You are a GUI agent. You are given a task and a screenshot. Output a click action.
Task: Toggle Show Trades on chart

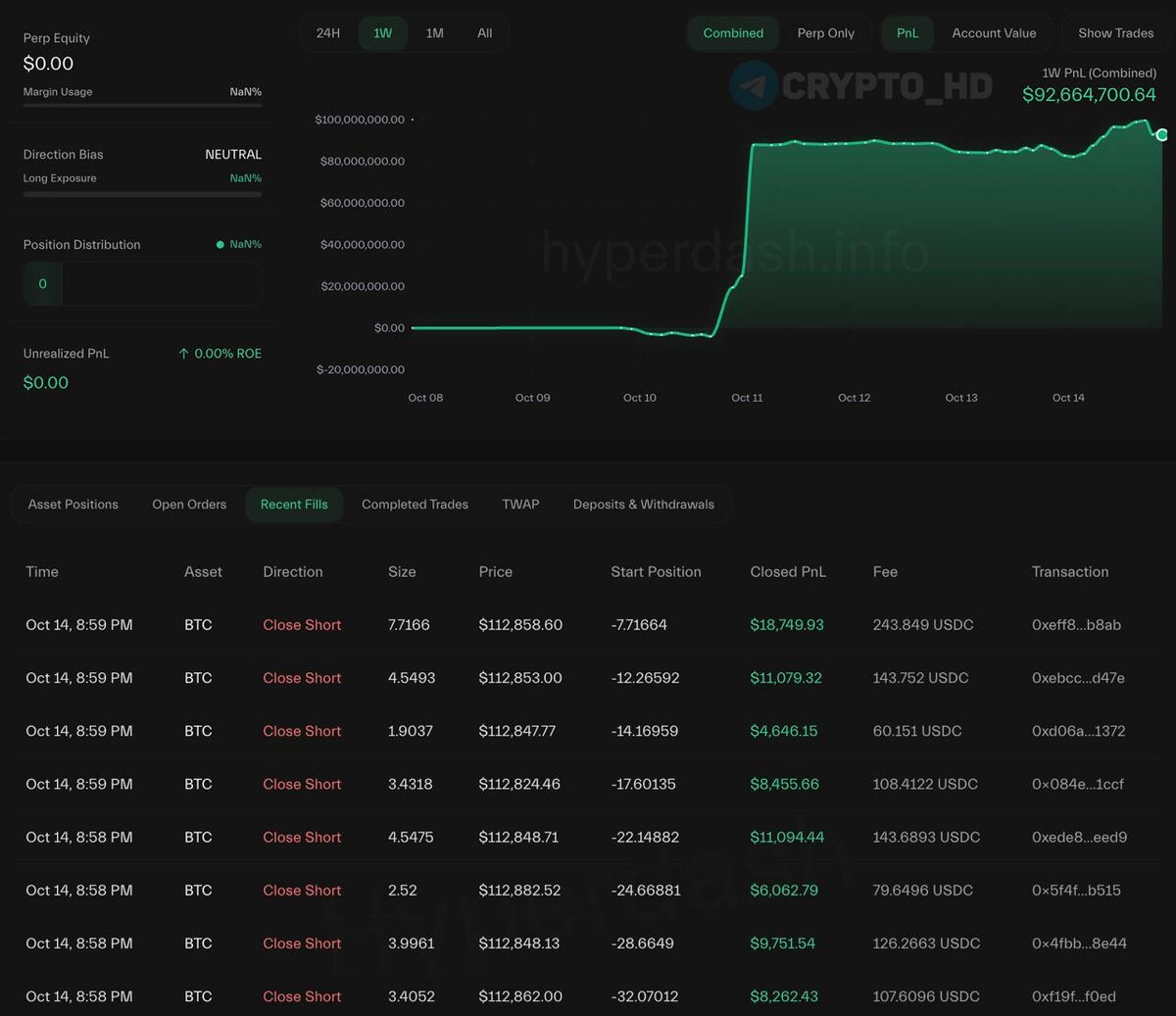1116,33
